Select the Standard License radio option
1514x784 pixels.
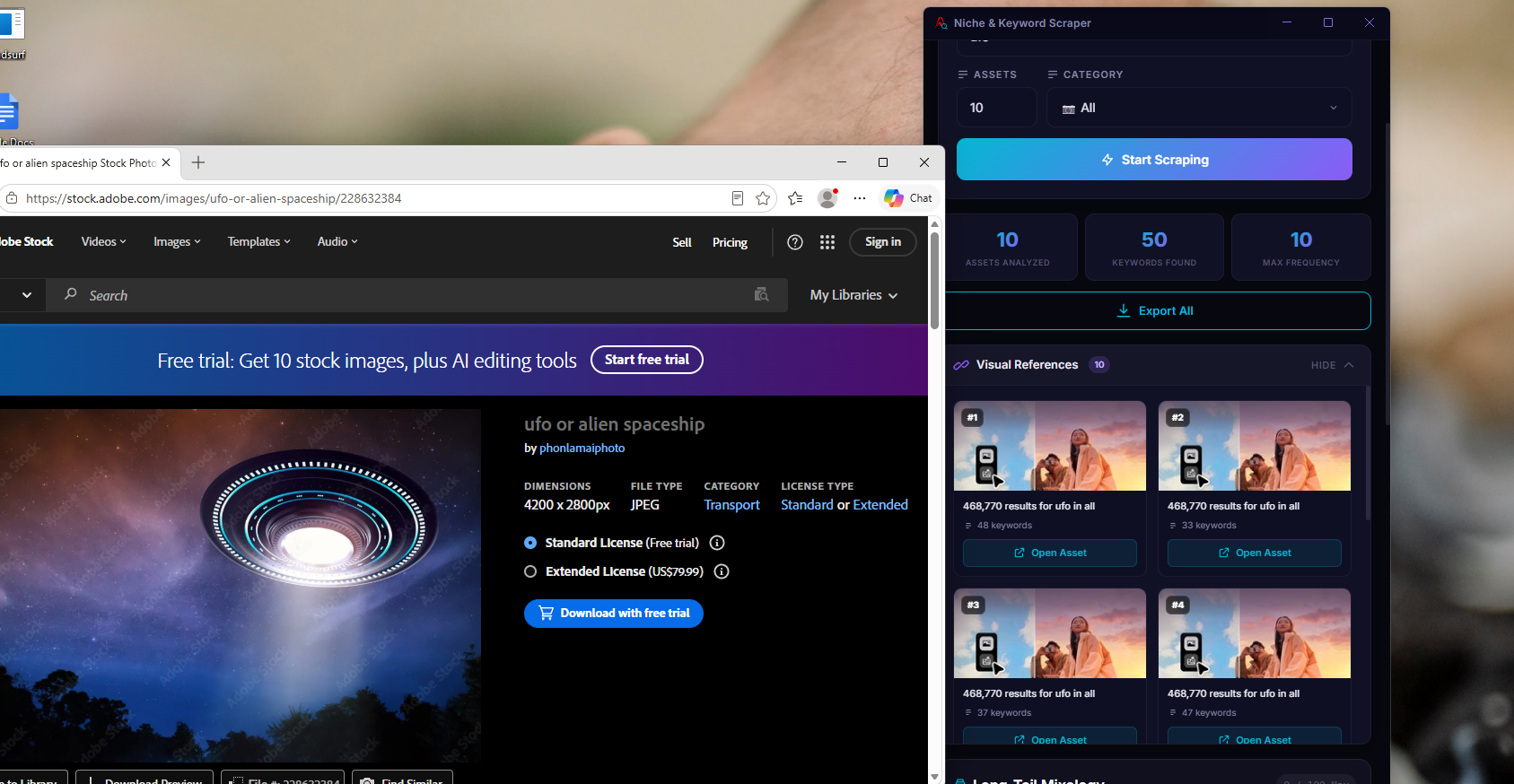tap(530, 543)
